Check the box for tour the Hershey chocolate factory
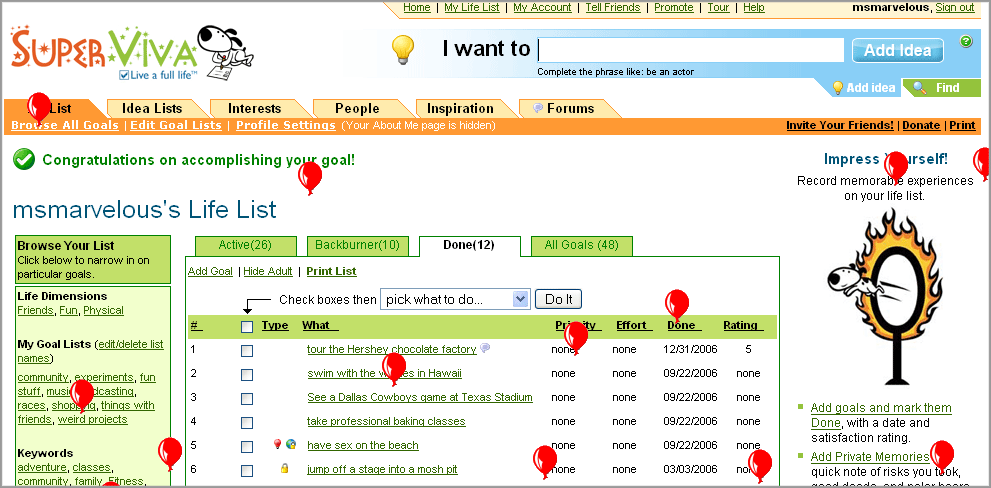The image size is (991, 488). (x=247, y=351)
